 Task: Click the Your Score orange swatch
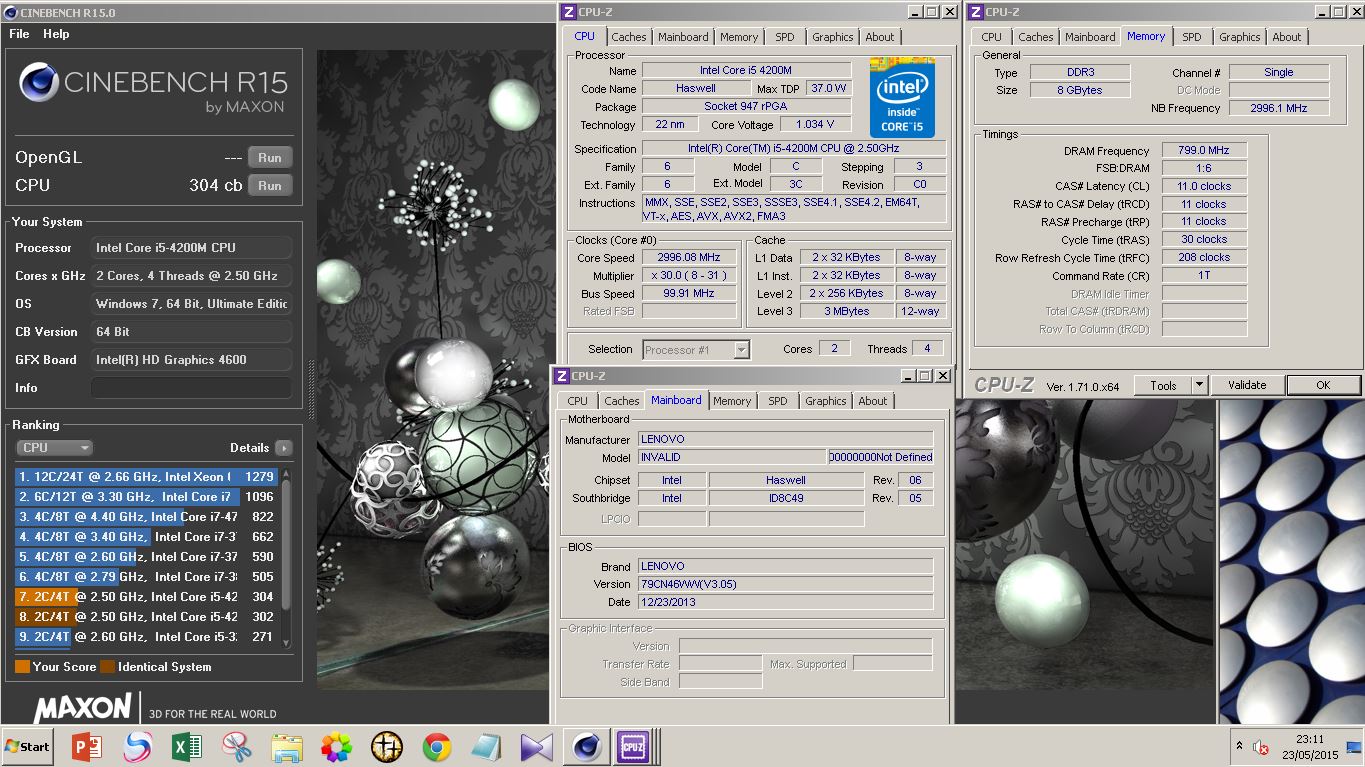click(22, 667)
